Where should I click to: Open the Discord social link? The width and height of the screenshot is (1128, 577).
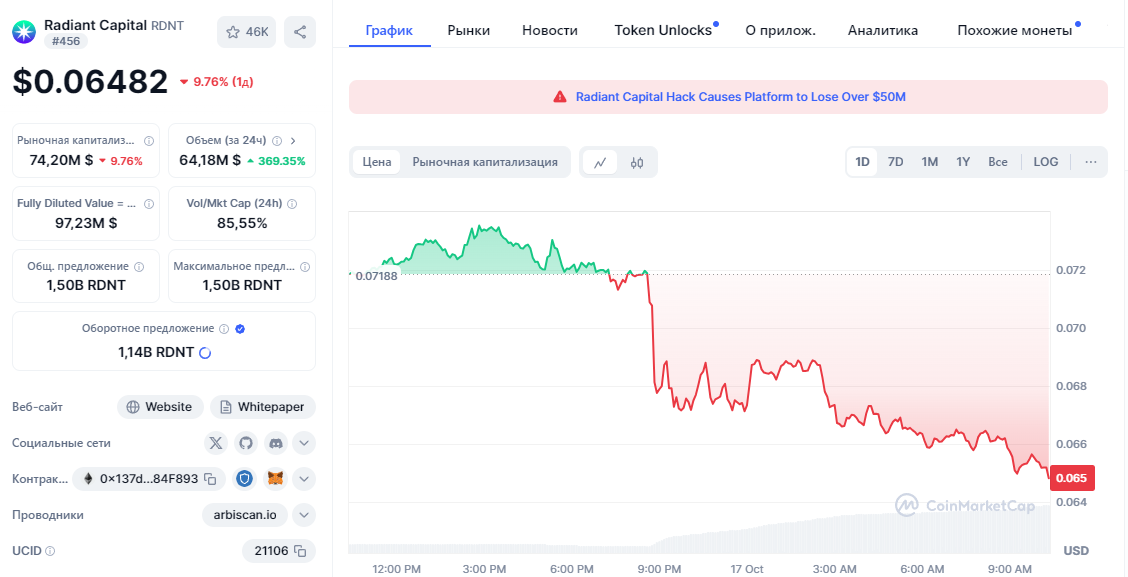276,443
